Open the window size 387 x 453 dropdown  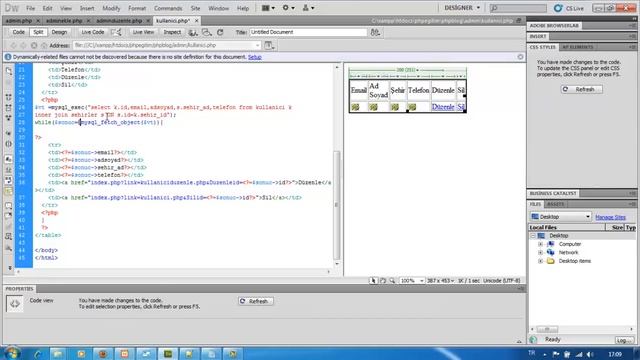point(440,281)
